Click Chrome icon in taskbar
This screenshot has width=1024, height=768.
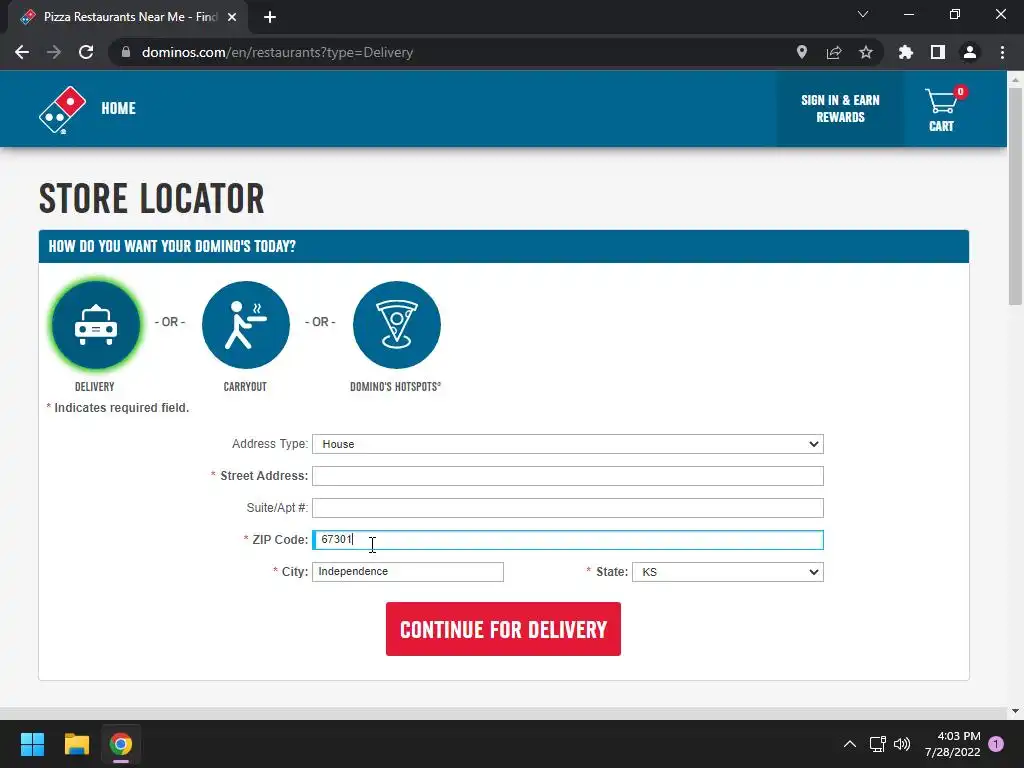[121, 744]
